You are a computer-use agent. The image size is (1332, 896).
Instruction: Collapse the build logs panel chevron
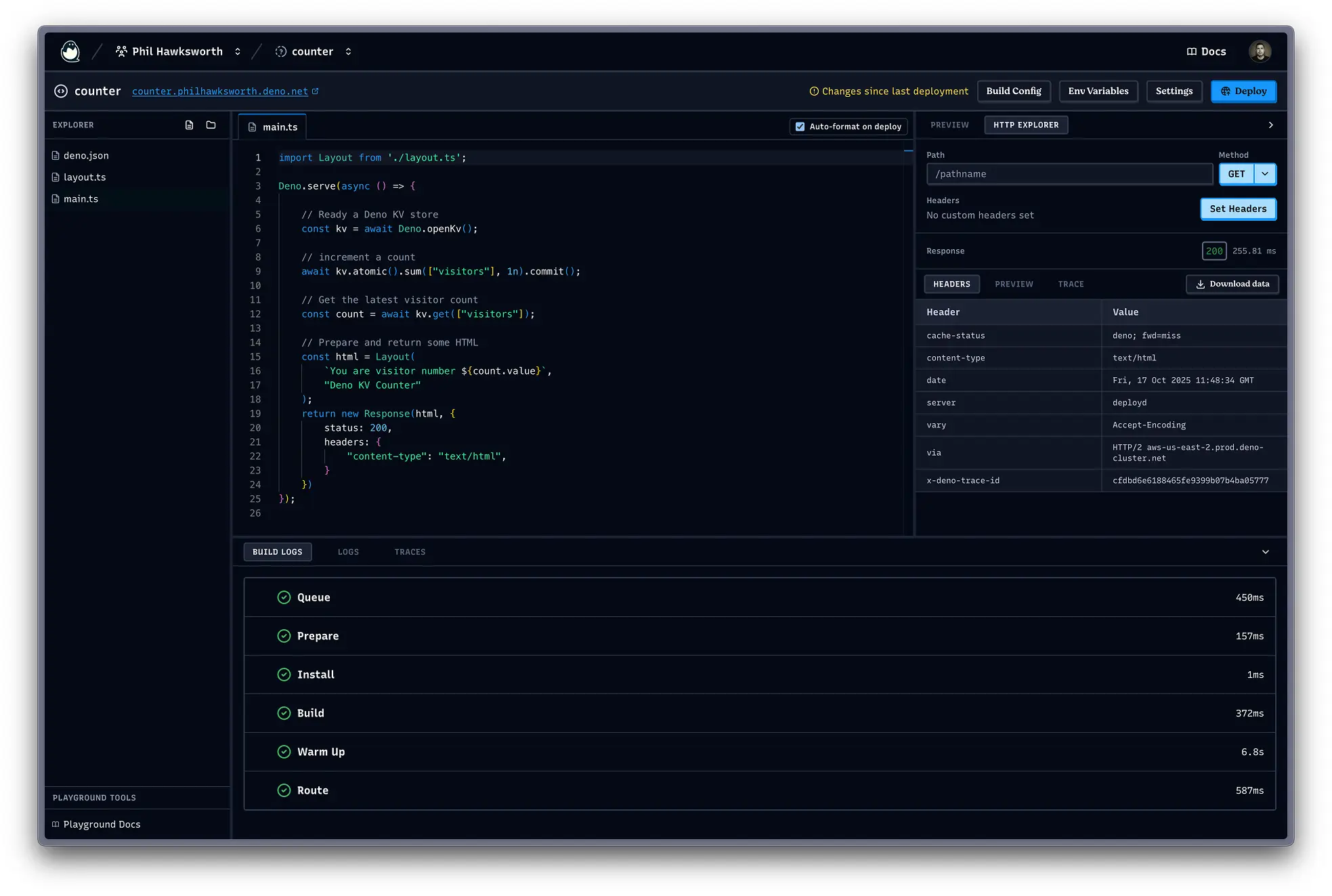pyautogui.click(x=1265, y=552)
